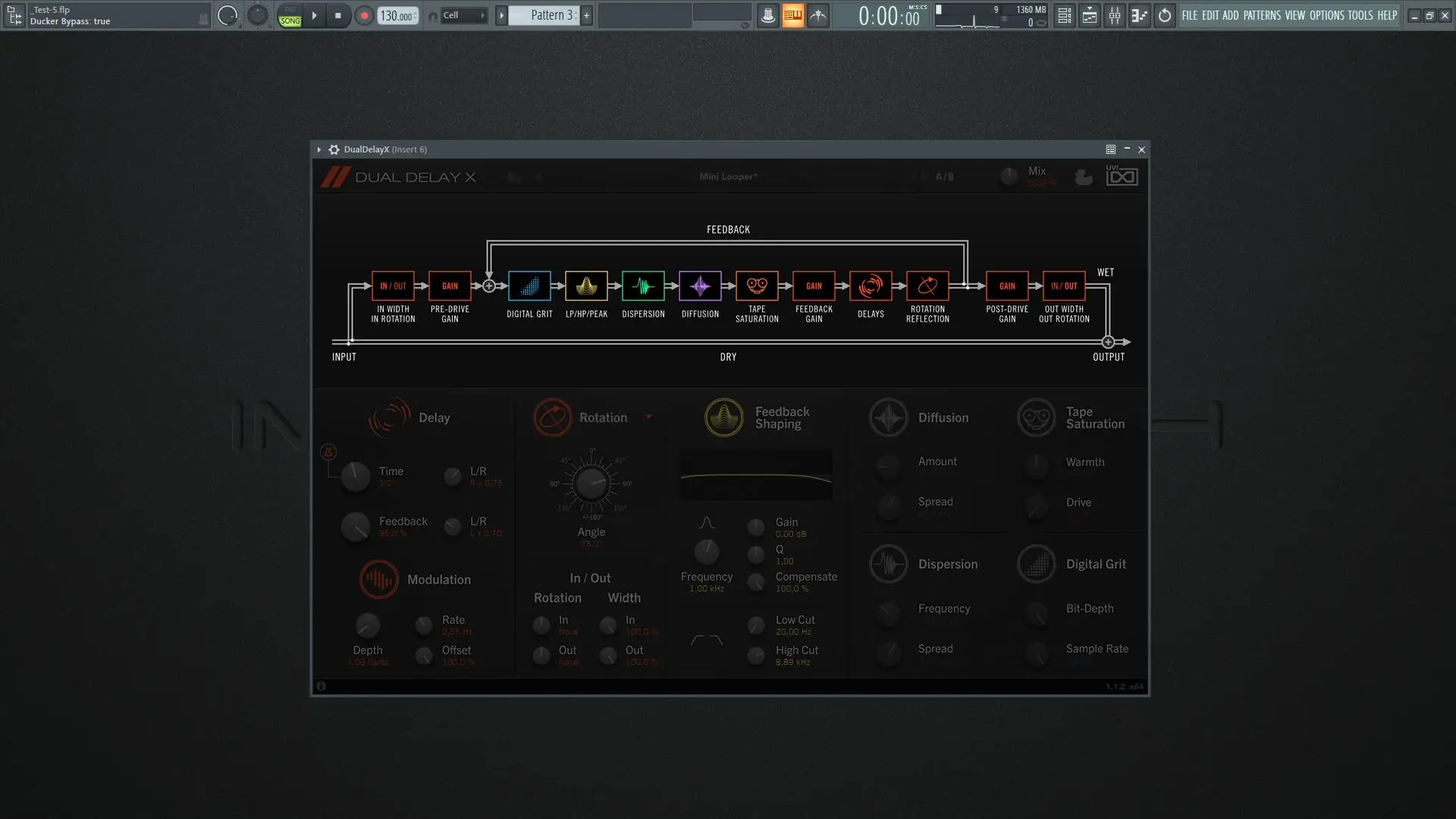
Task: Click the Tape Saturation block icon
Action: pos(757,286)
